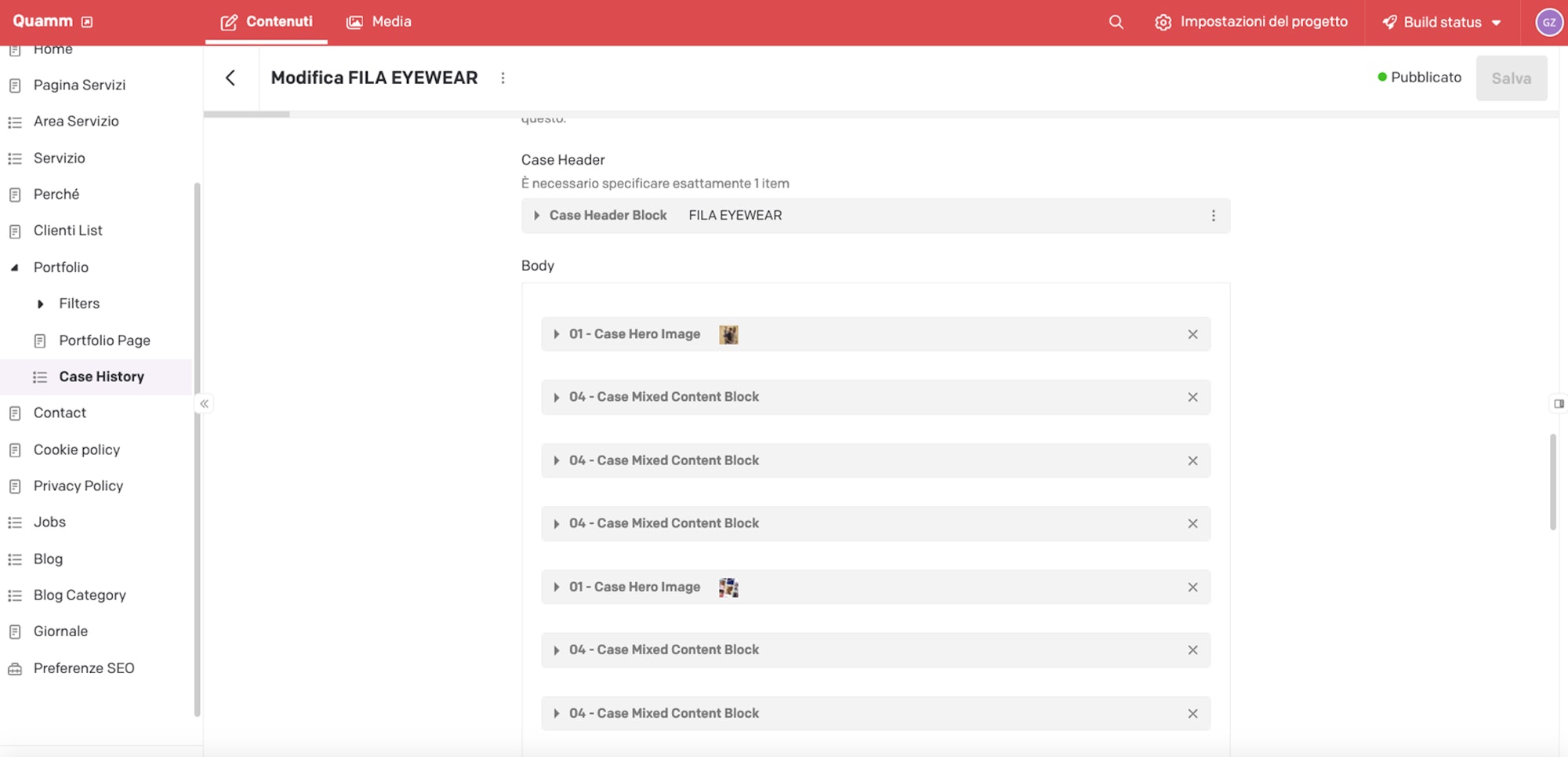The height and width of the screenshot is (757, 1568).
Task: Select Case History in sidebar
Action: click(x=96, y=377)
